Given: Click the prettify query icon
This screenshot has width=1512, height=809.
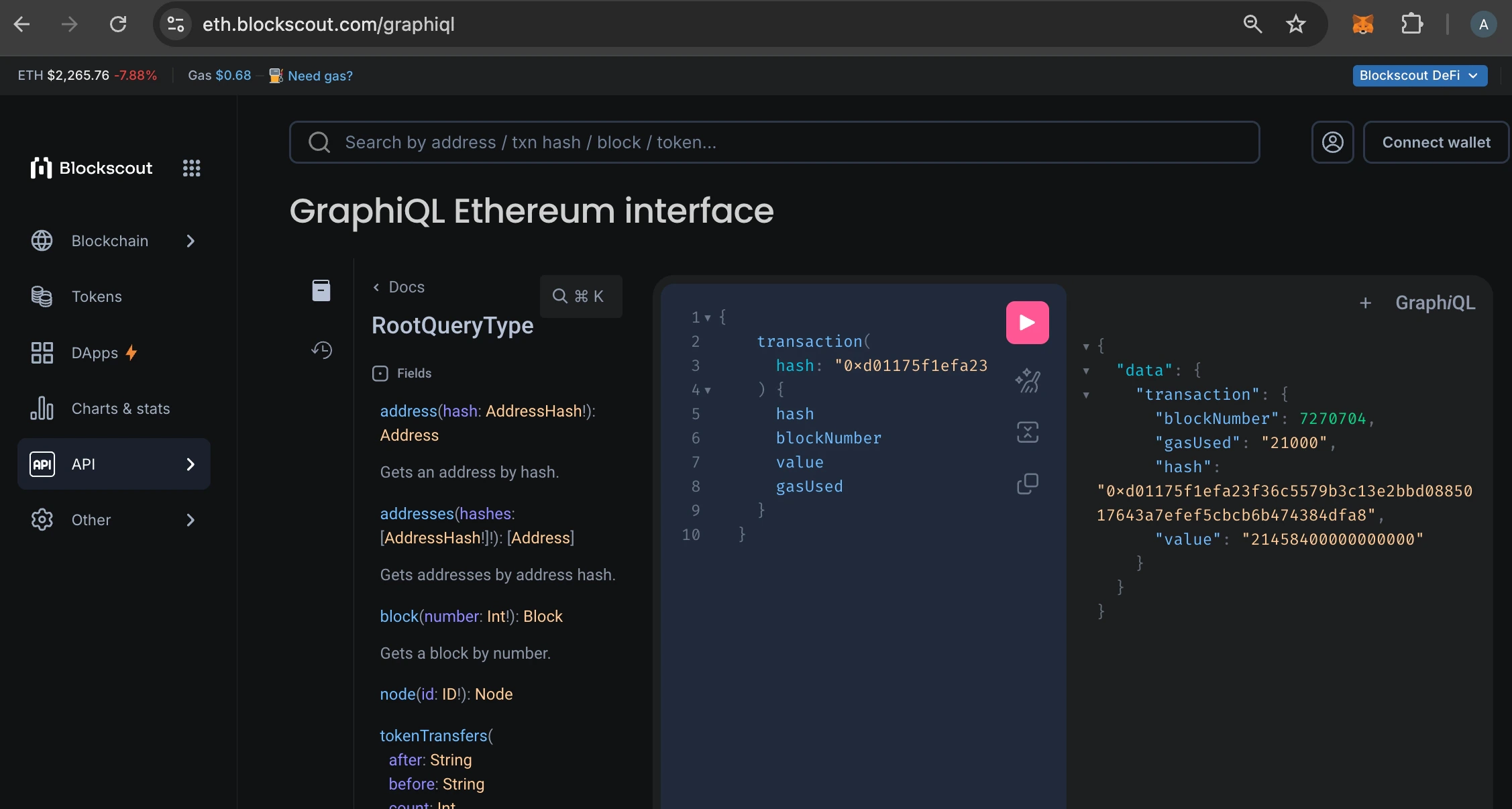Looking at the screenshot, I should point(1027,381).
